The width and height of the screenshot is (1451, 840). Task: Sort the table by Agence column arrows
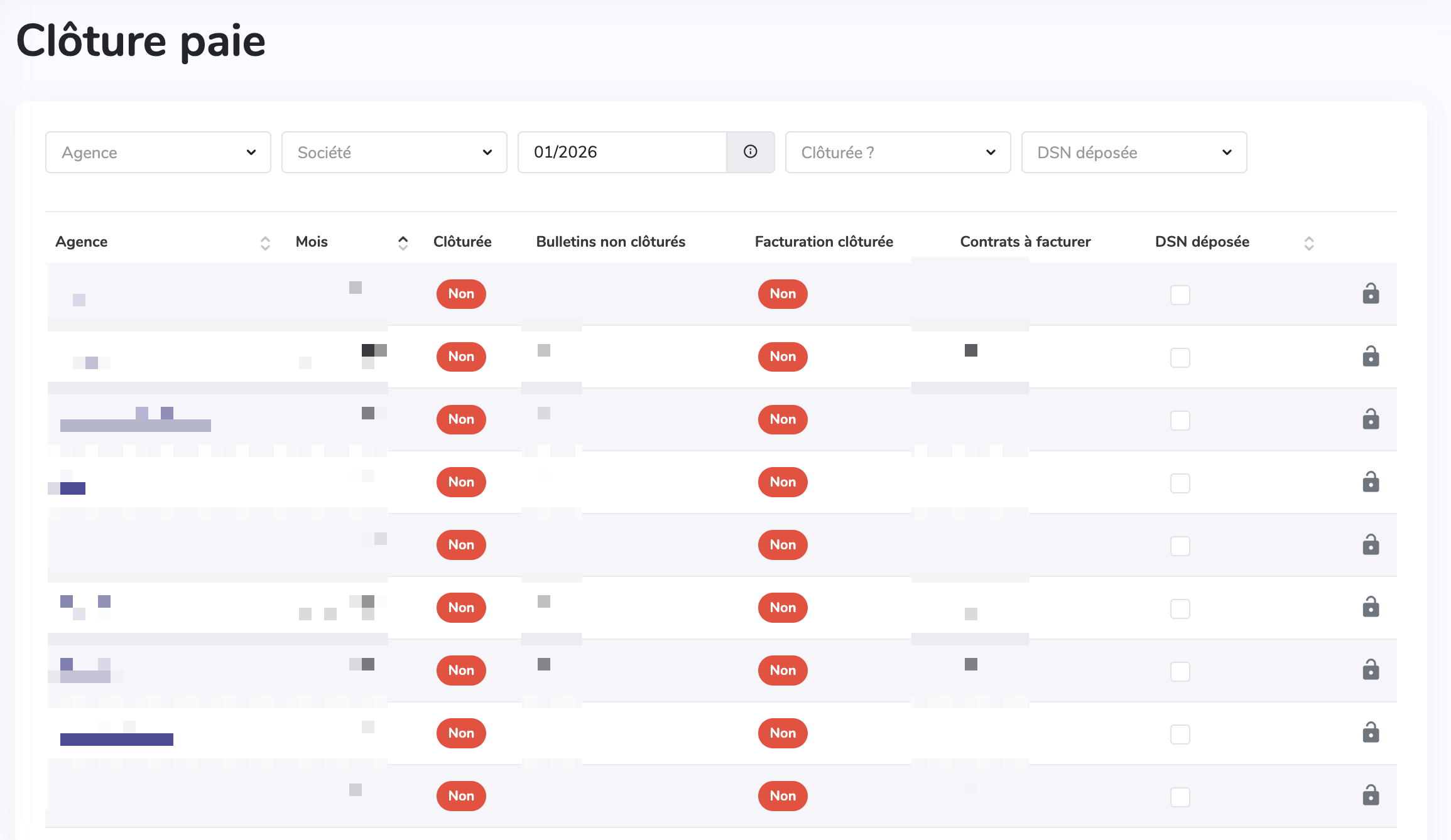265,243
